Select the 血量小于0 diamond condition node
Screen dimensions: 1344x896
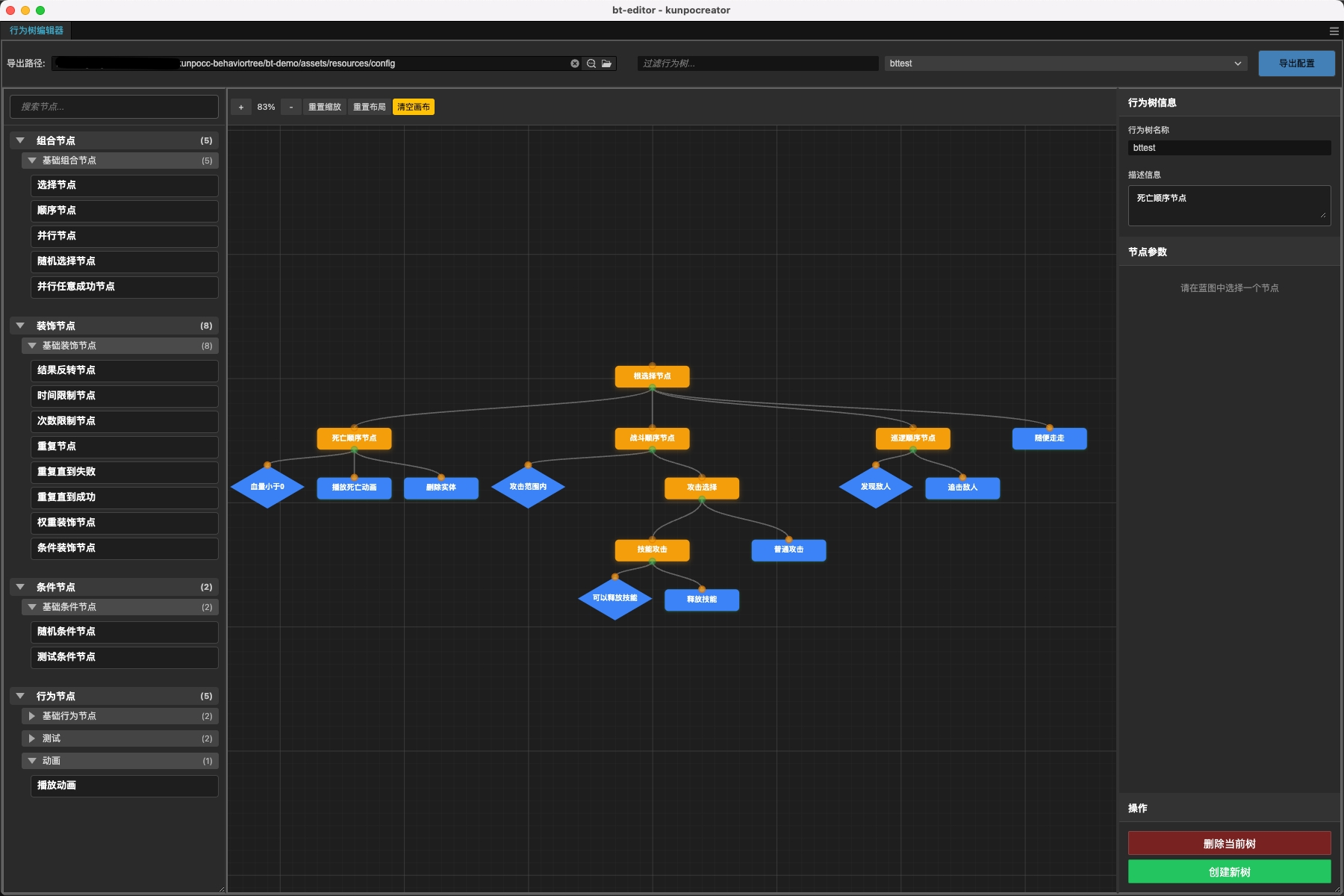[x=267, y=487]
